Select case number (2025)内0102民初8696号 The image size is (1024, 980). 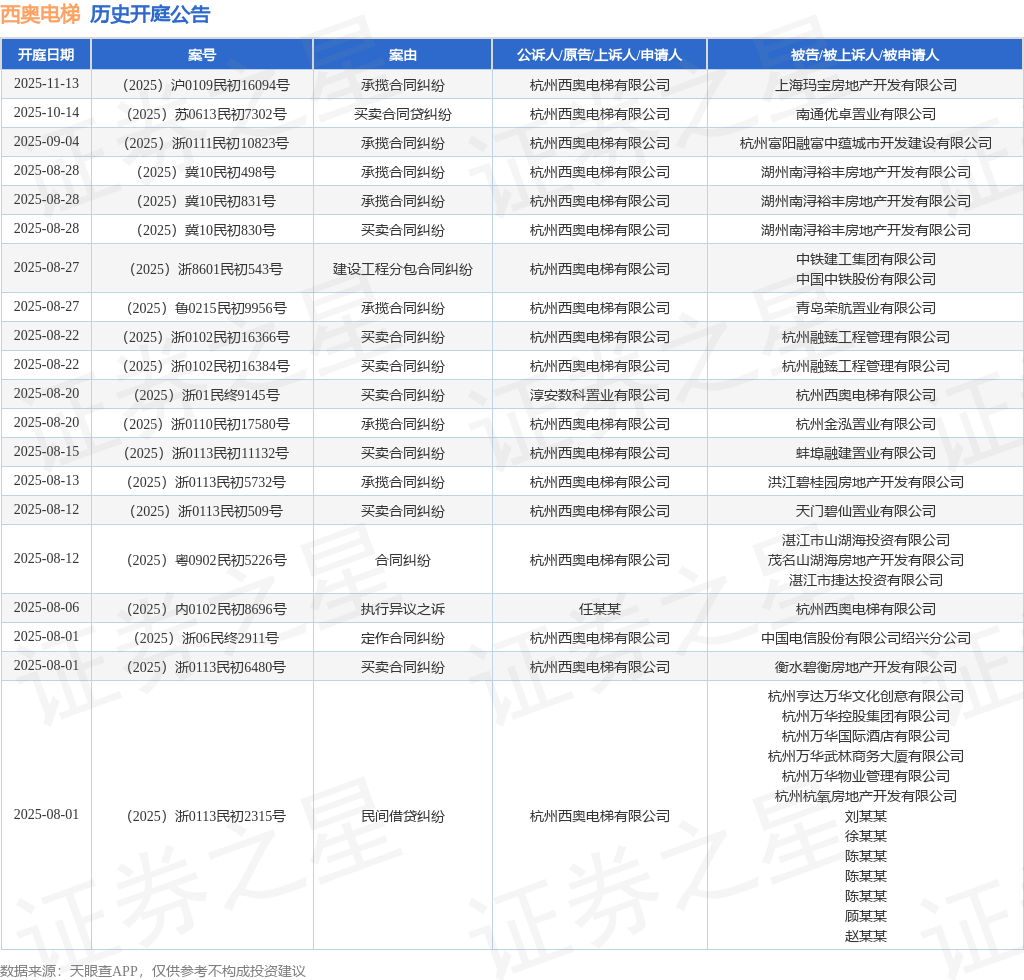coord(206,609)
